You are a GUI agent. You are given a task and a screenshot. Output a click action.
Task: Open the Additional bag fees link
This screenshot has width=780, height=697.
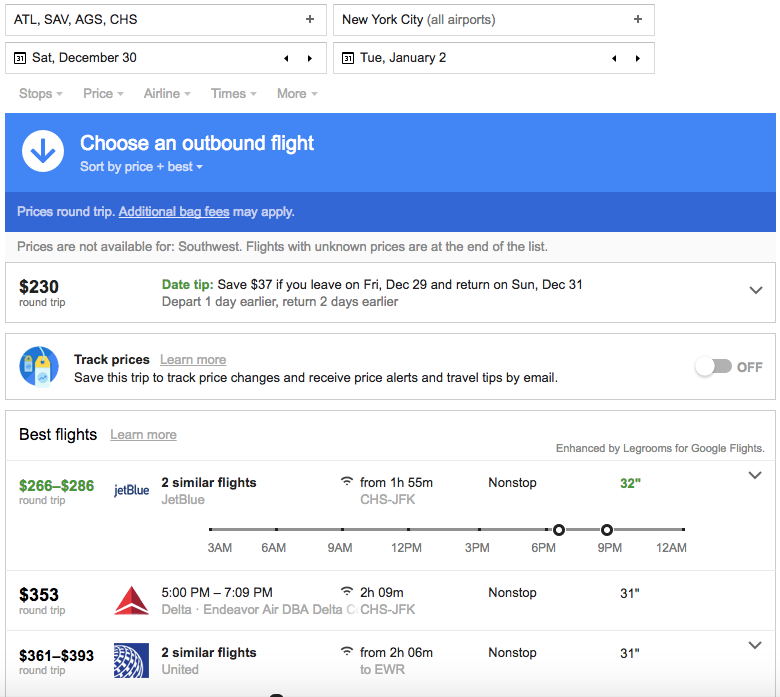(x=174, y=212)
